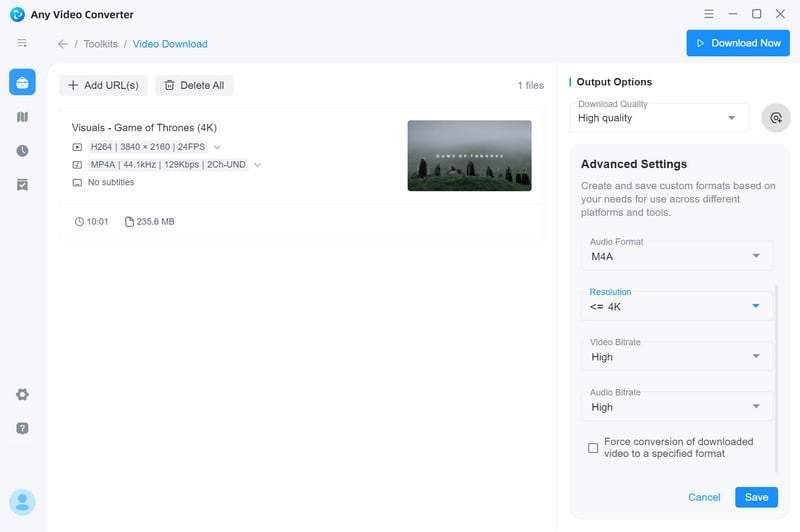Viewport: 800px width, 532px height.
Task: Click Toolkits in the breadcrumb
Action: (101, 44)
